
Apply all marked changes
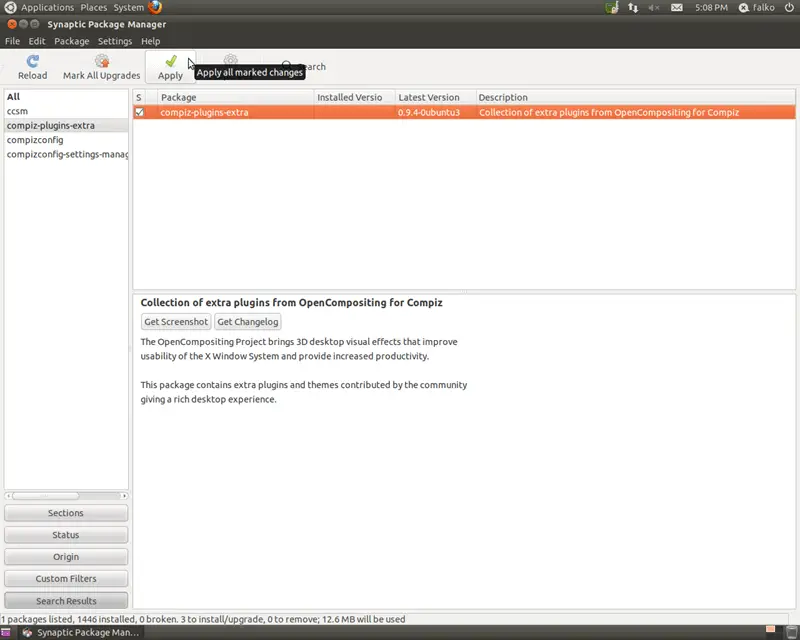coord(170,67)
